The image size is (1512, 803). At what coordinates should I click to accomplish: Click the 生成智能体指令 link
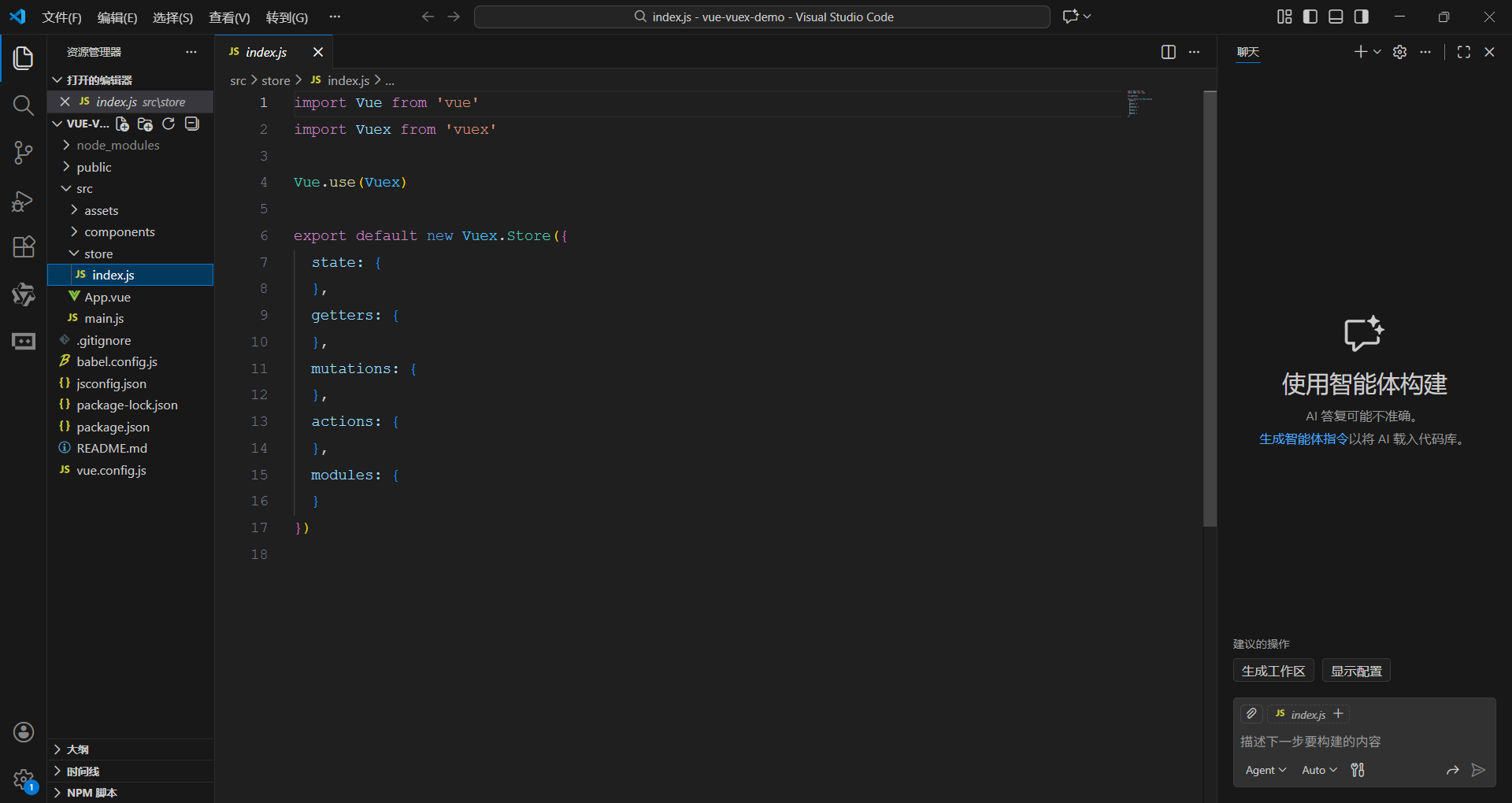click(1303, 439)
